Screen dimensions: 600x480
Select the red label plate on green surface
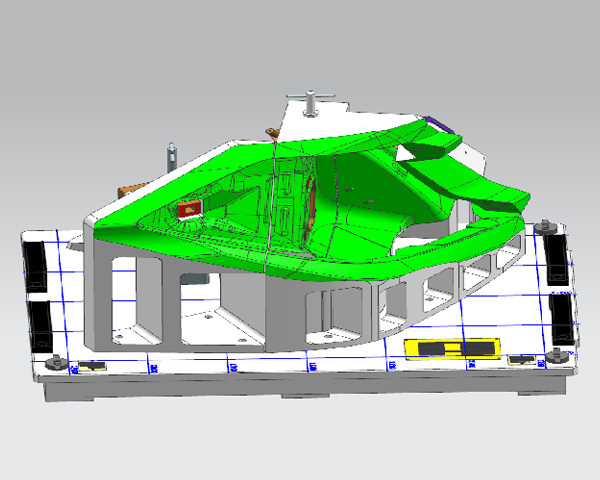(x=189, y=209)
